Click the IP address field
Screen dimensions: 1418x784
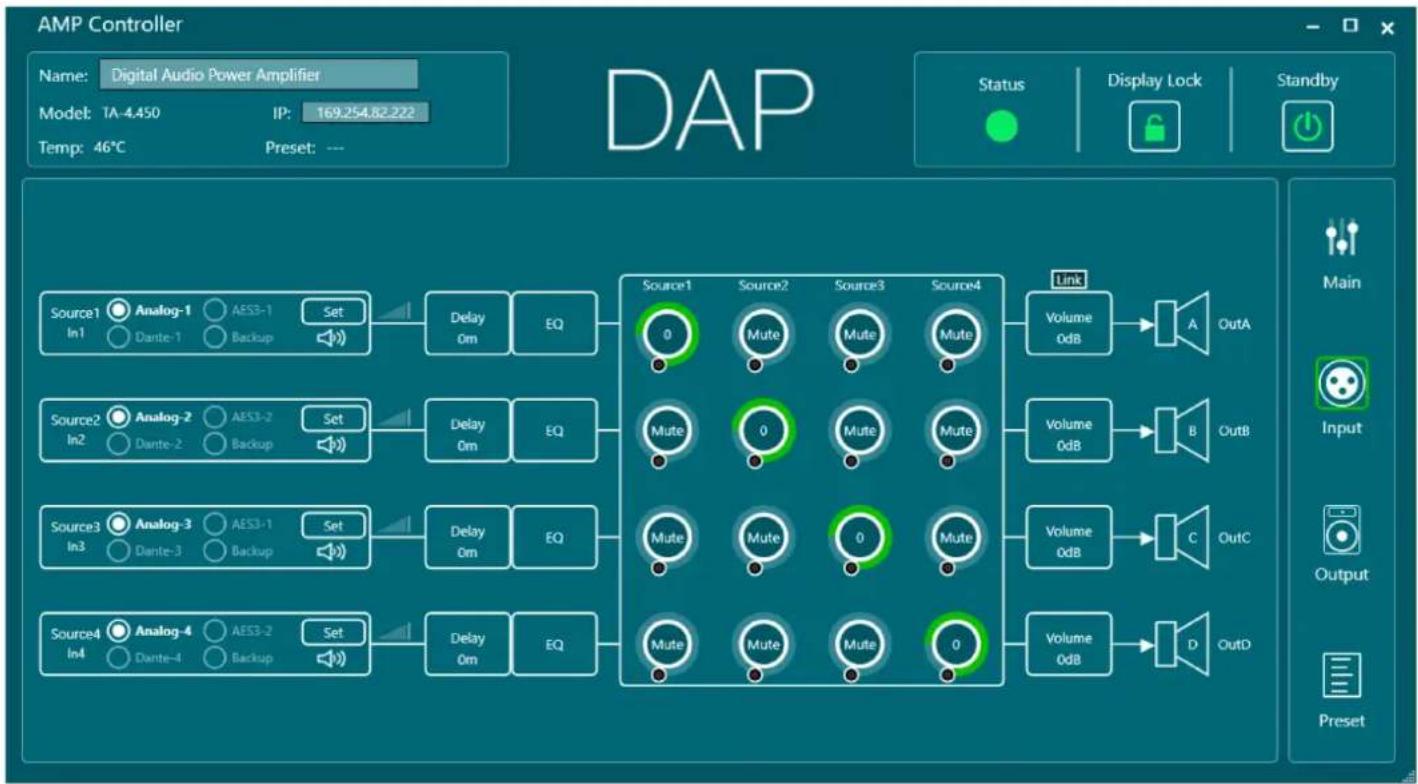(366, 113)
